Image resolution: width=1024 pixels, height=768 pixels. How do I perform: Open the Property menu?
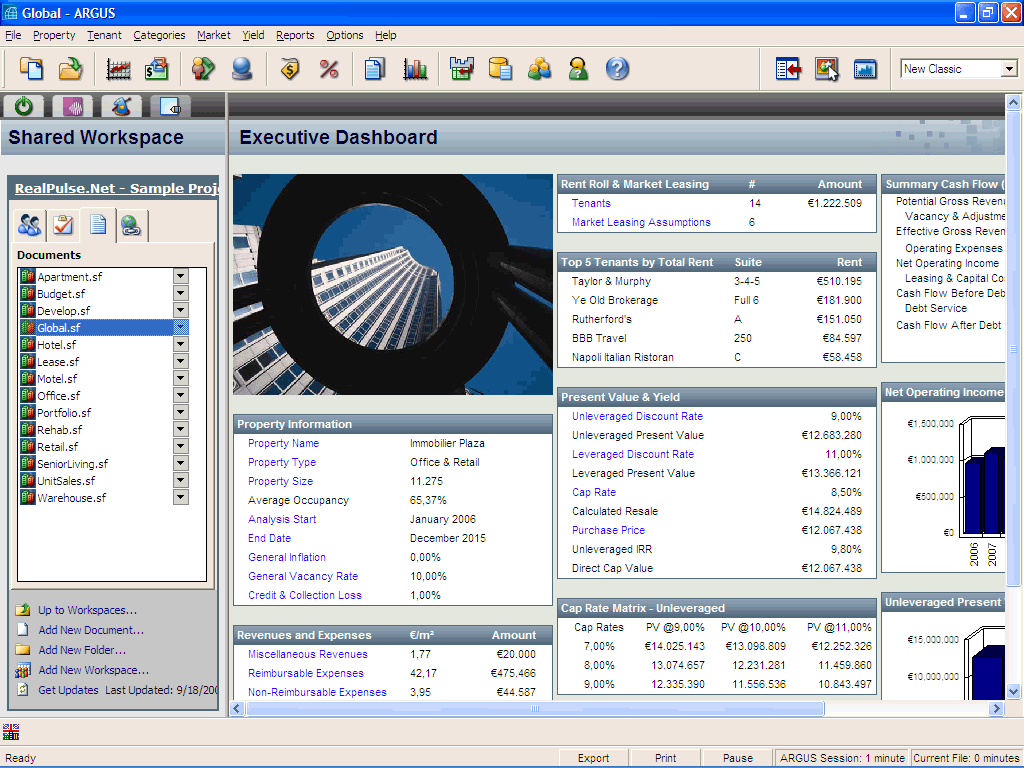tap(54, 35)
